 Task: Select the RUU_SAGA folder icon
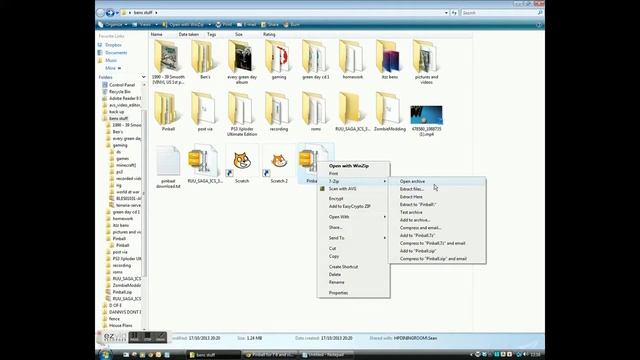tap(352, 109)
